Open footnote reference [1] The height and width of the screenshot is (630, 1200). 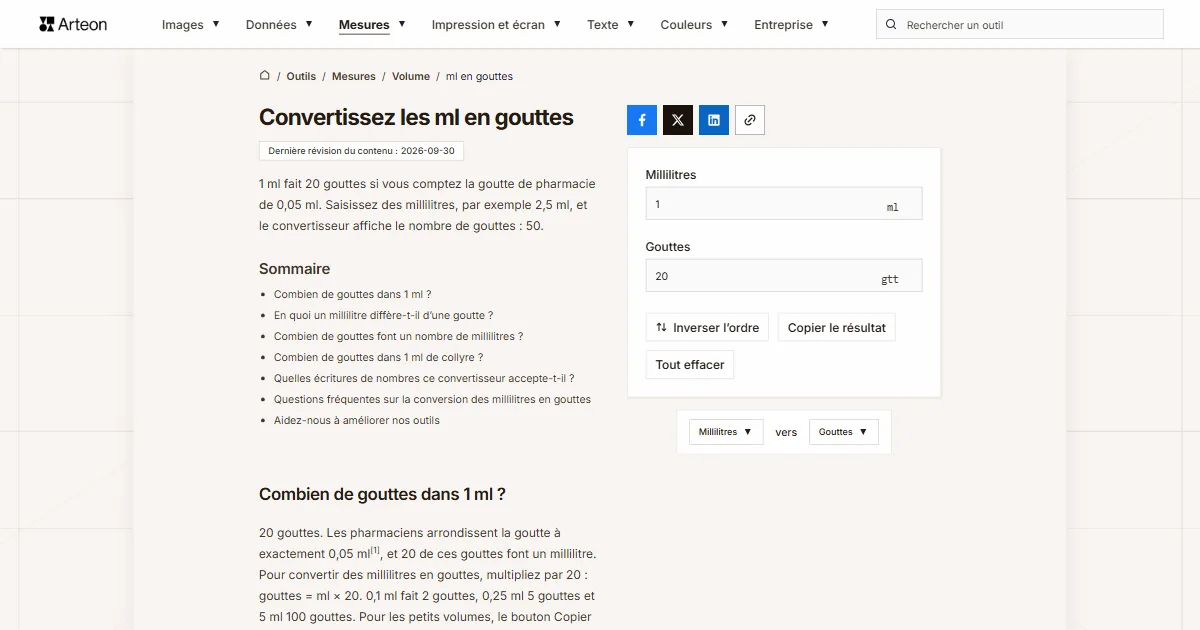pos(375,549)
